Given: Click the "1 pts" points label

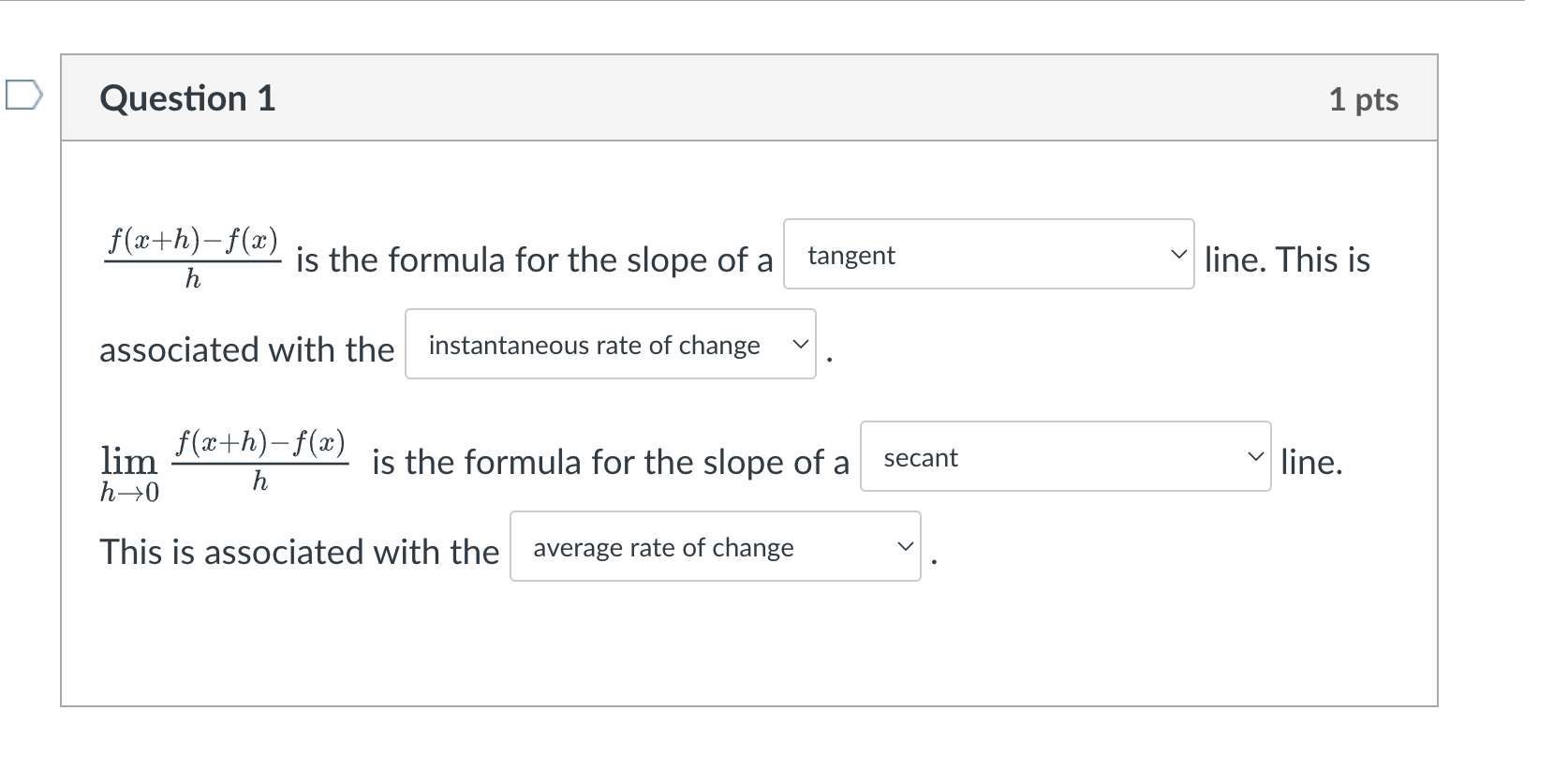Looking at the screenshot, I should (1363, 99).
